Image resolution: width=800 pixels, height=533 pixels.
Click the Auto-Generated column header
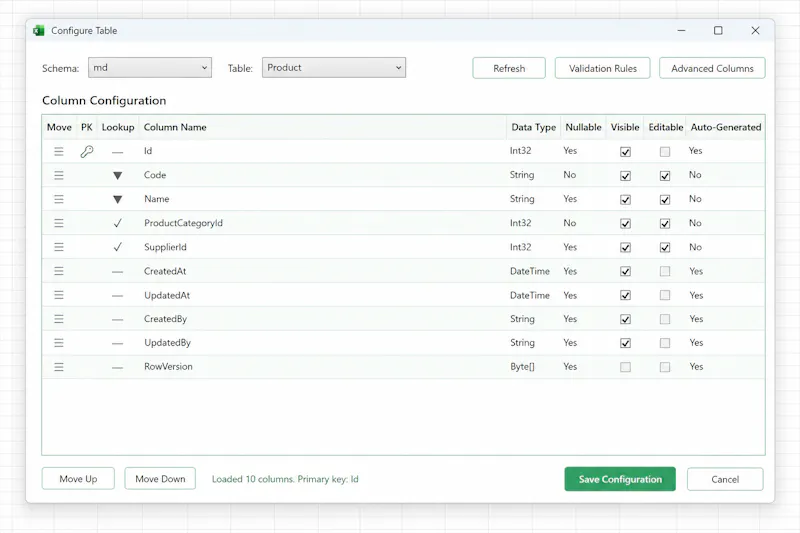click(726, 127)
